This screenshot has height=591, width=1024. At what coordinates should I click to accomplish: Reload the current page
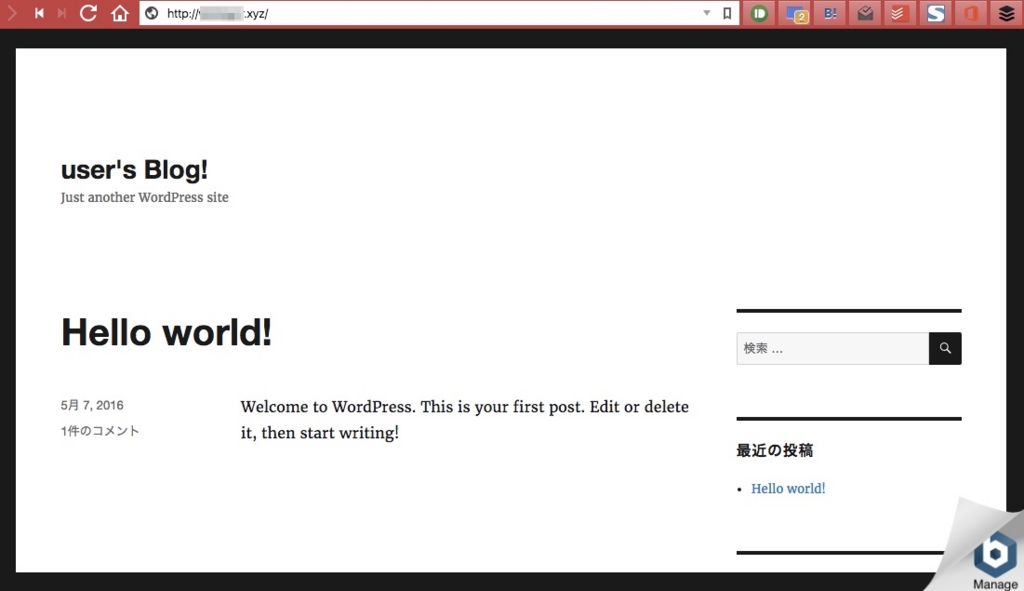pos(89,13)
